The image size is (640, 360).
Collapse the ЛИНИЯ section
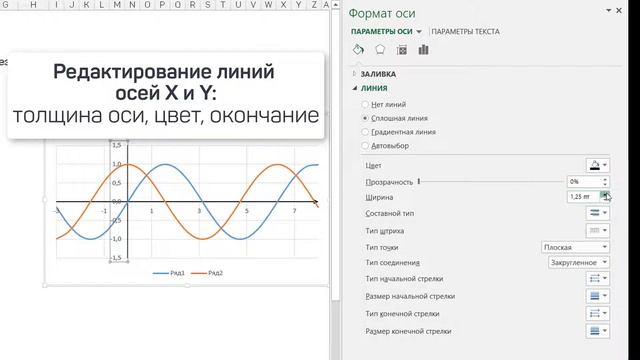(x=354, y=88)
